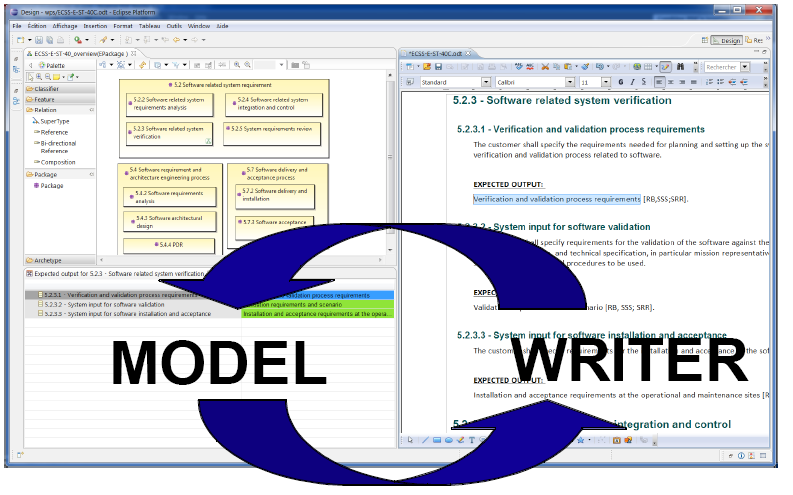Screen dimensions: 793x495
Task: Toggle align right
Action: coord(682,82)
